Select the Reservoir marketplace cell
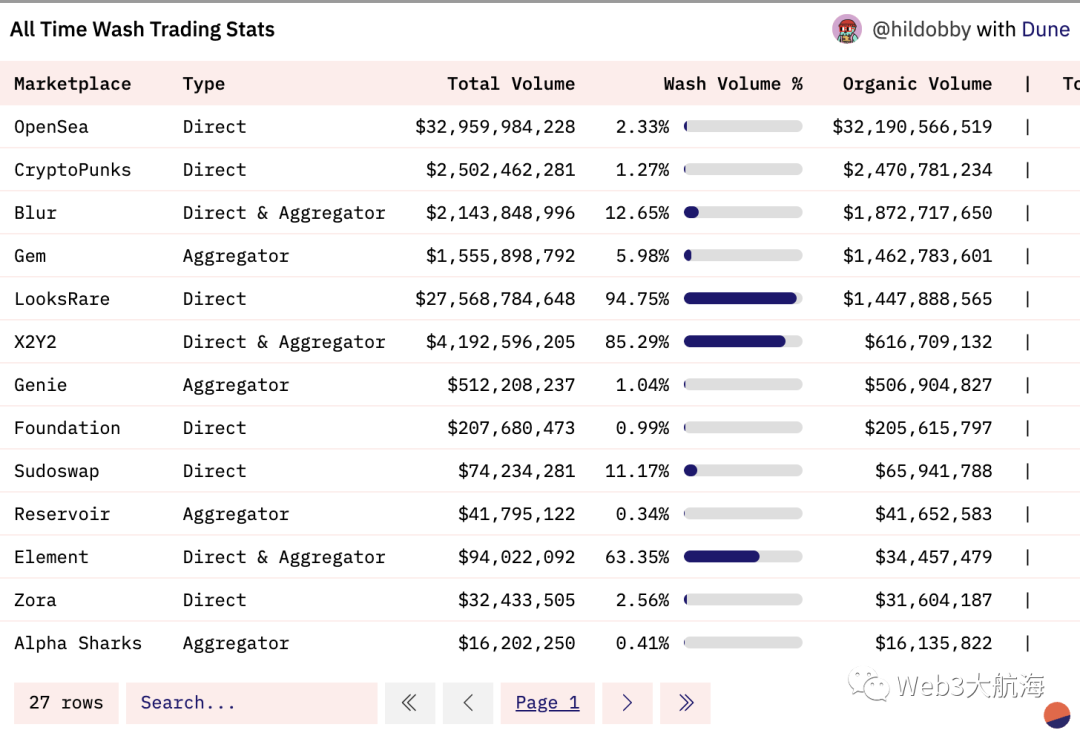Screen dimensions: 1080x733 (62, 514)
